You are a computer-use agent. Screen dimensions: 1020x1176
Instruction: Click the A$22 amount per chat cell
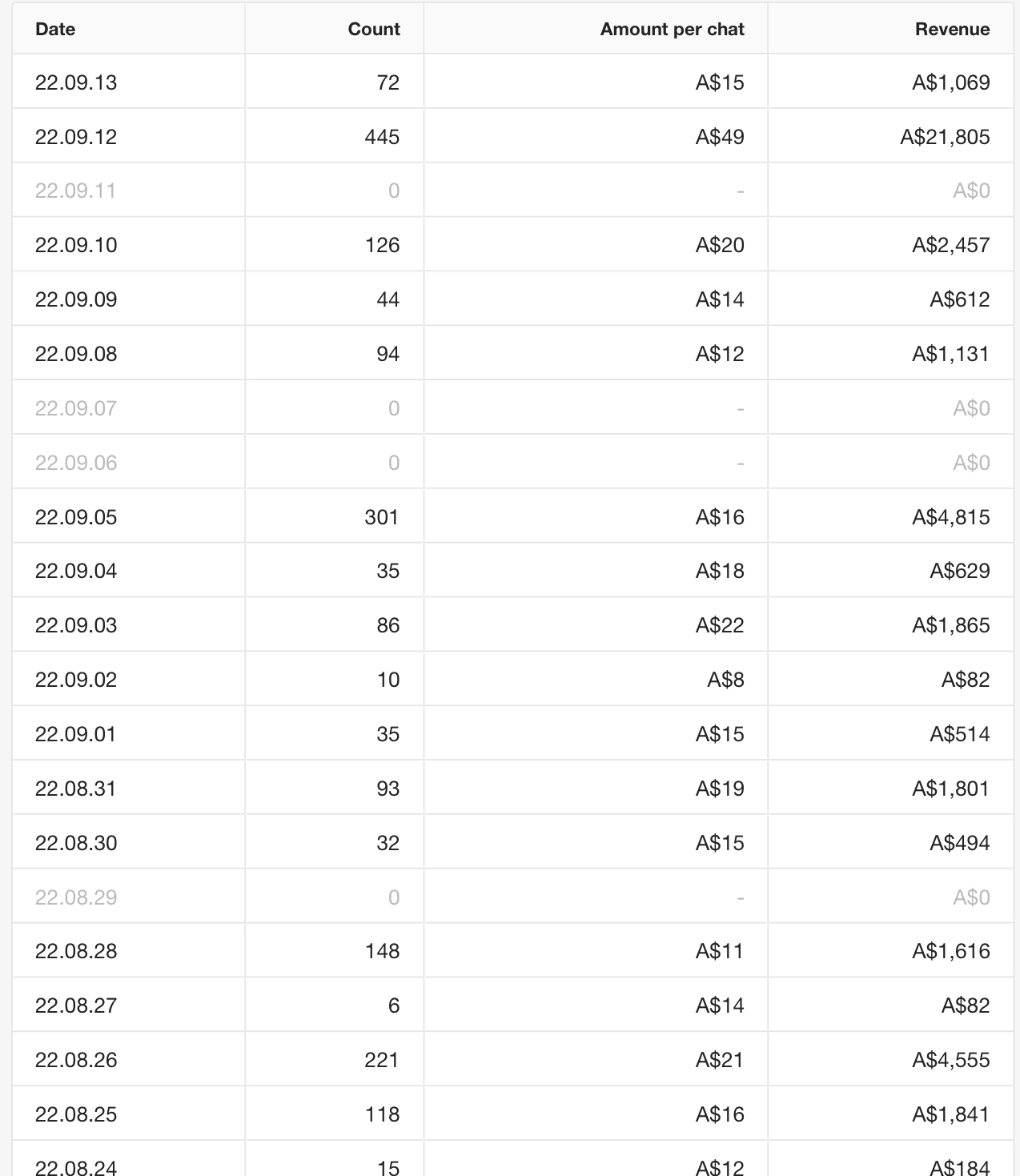click(719, 625)
